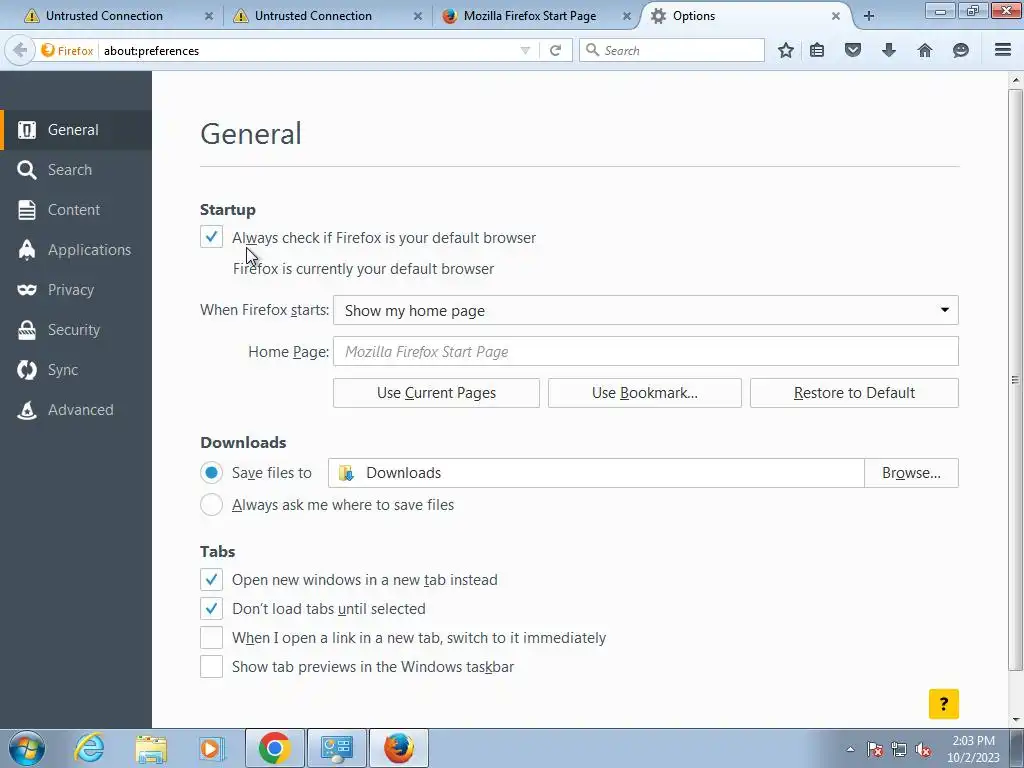Click the Firefox identity icon in URL bar
Screen dimensions: 1024x768
click(x=48, y=50)
